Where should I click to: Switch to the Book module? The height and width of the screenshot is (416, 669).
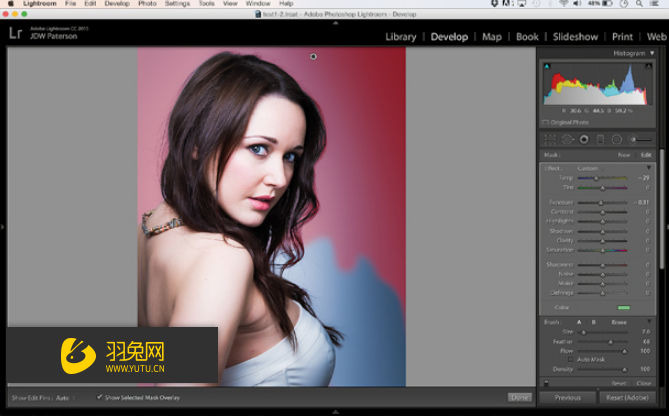(527, 37)
